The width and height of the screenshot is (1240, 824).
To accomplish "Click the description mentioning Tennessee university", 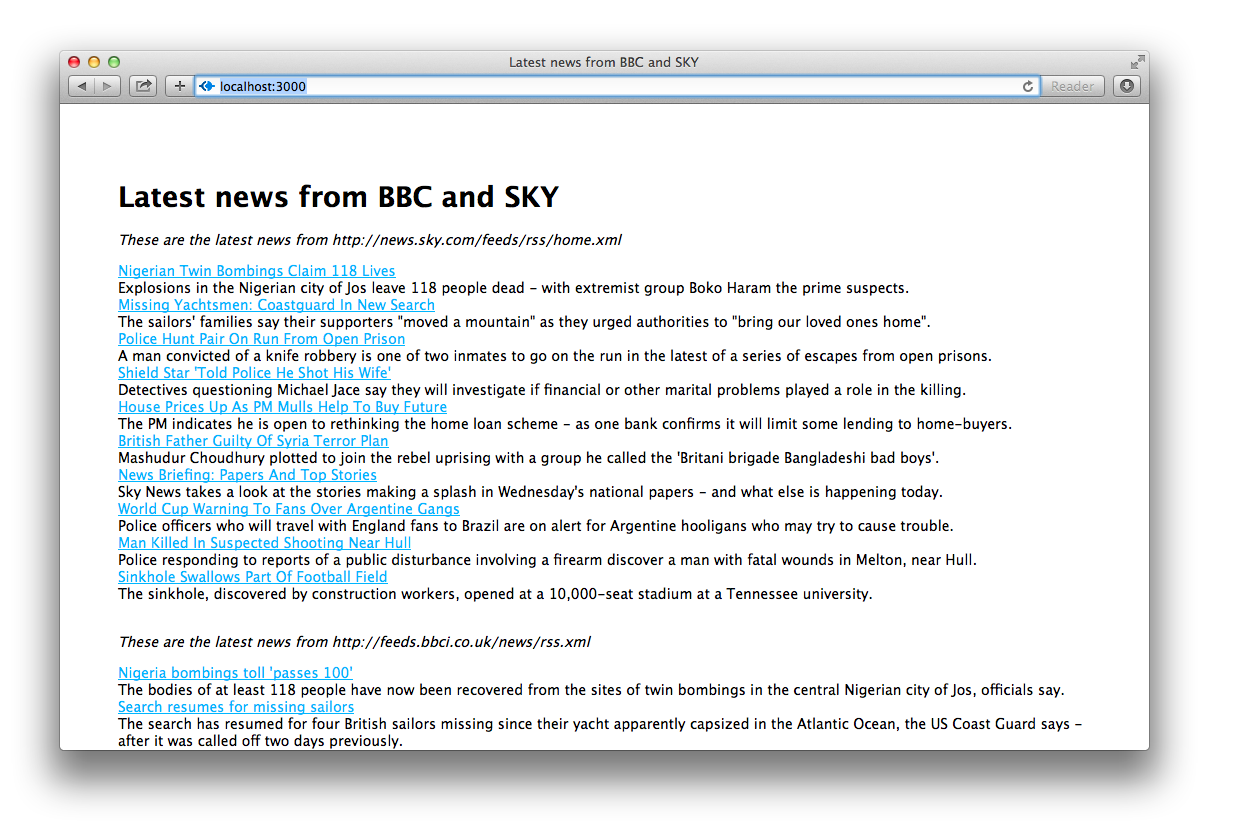I will (x=495, y=594).
